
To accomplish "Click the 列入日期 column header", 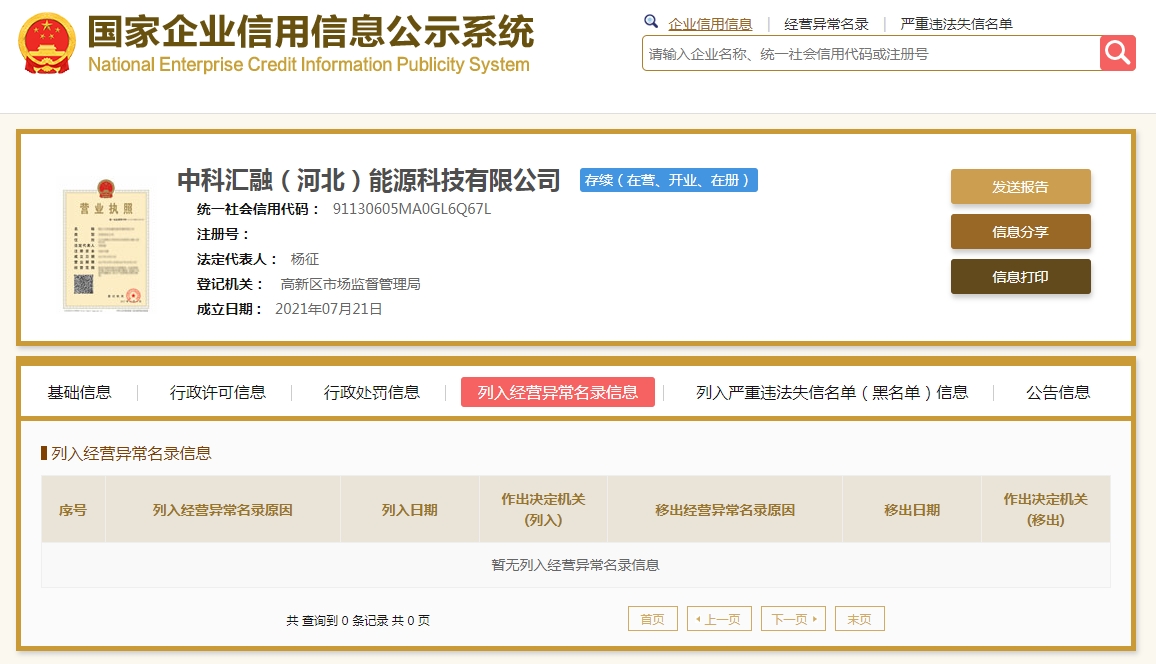I will pos(409,509).
